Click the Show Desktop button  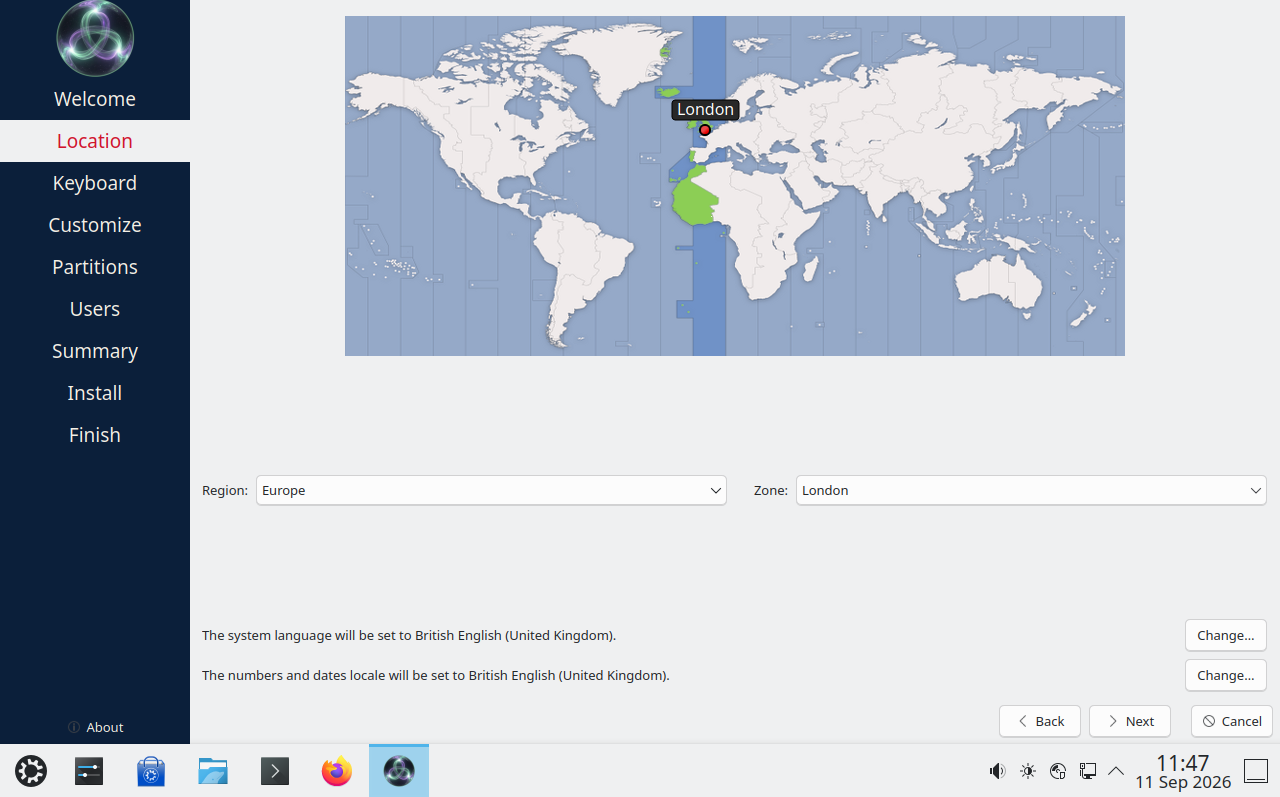tap(1256, 771)
